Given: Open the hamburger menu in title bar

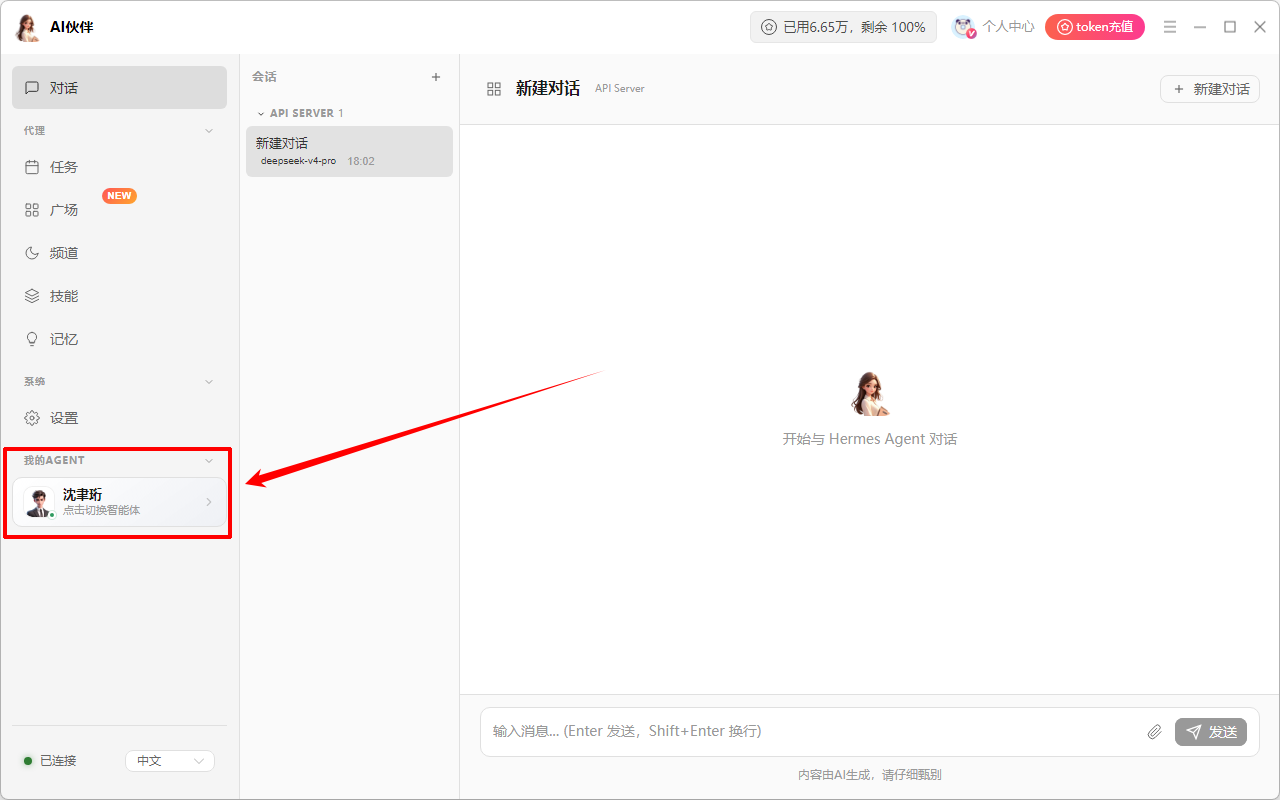Looking at the screenshot, I should [x=1170, y=27].
